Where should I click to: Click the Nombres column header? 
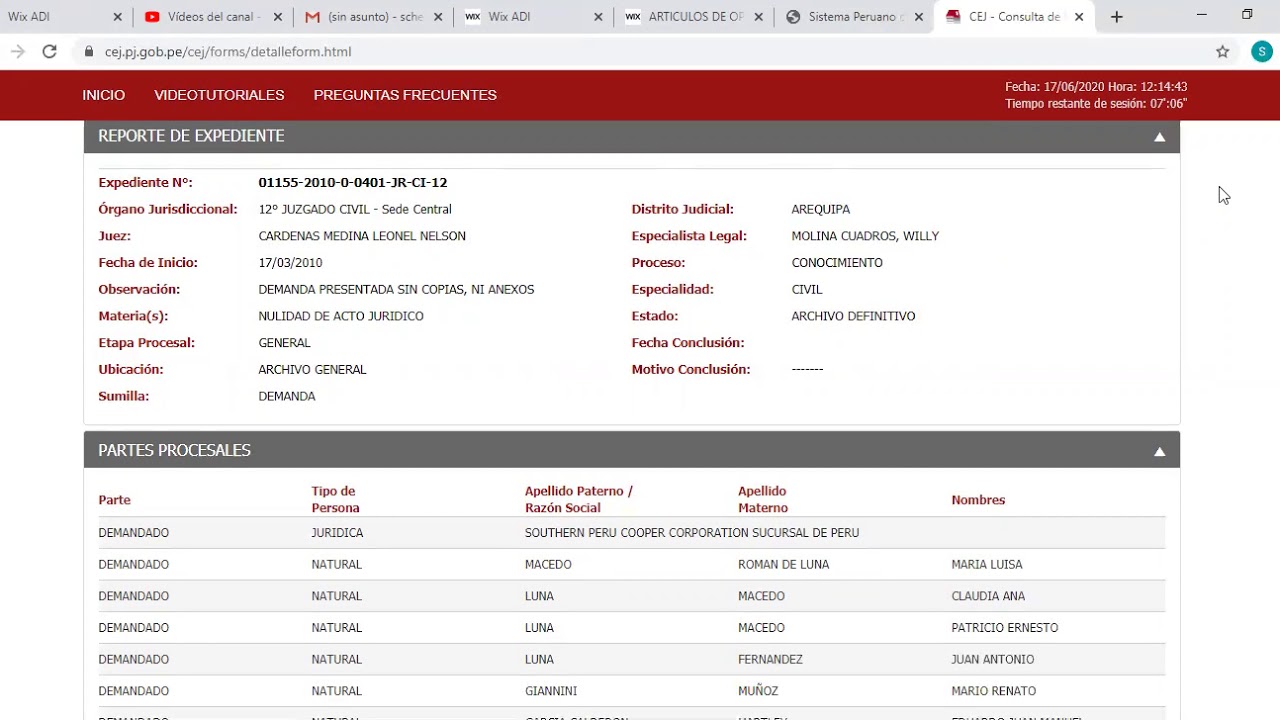point(978,500)
